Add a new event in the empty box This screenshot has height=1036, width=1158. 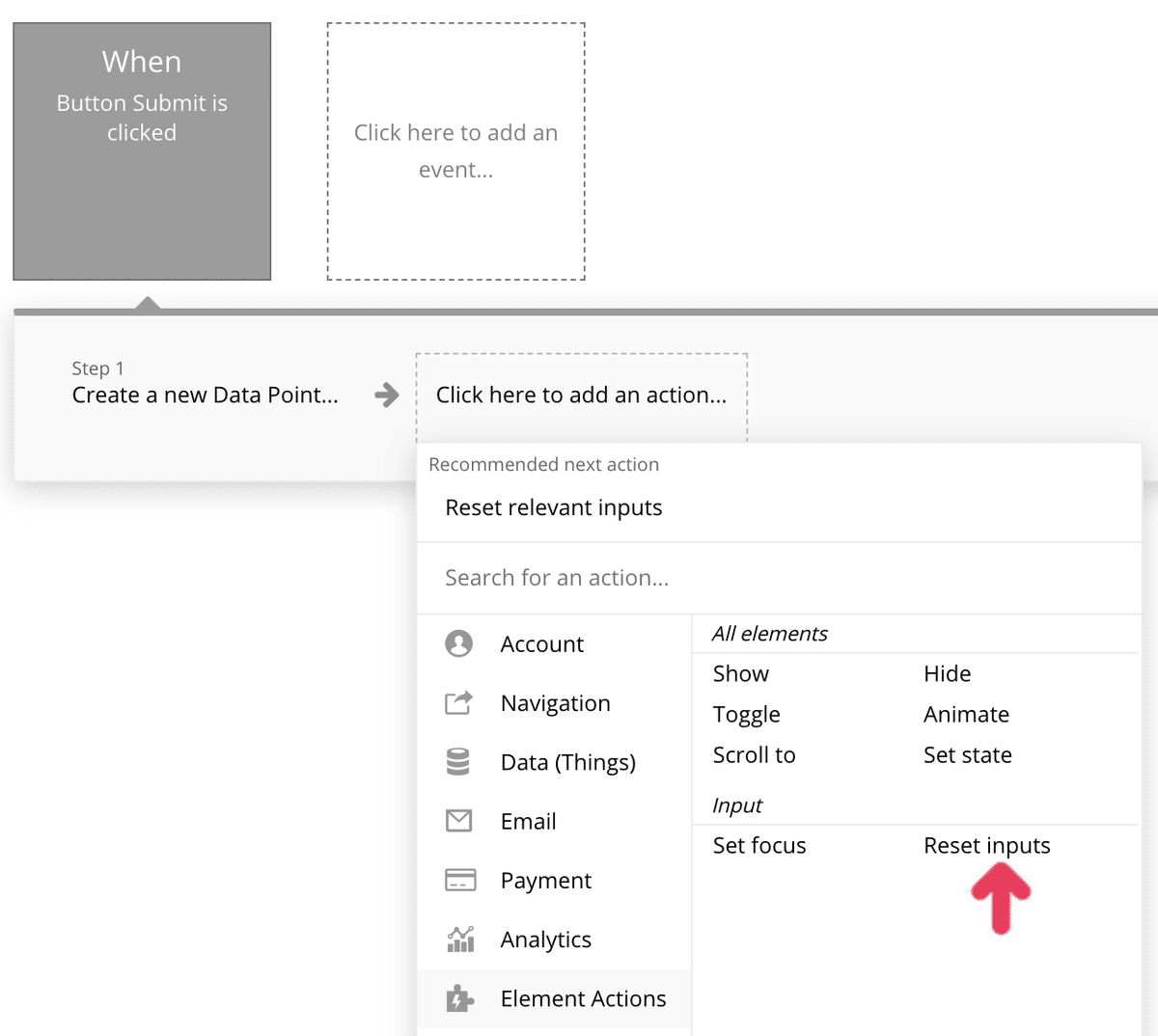pyautogui.click(x=455, y=151)
